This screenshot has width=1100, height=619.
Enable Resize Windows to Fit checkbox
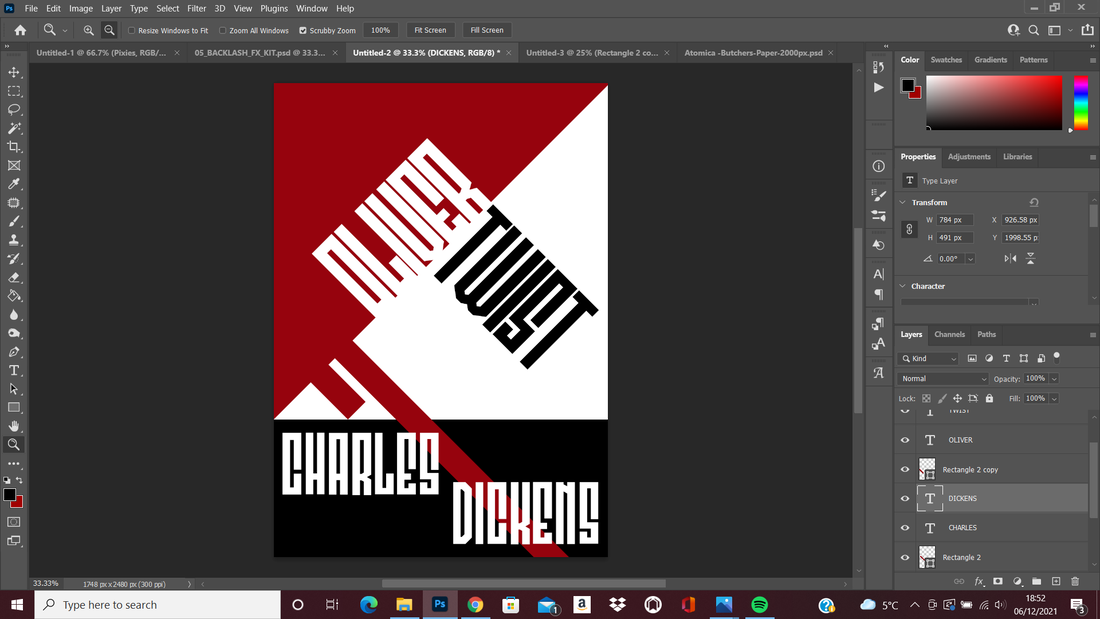[x=131, y=31]
